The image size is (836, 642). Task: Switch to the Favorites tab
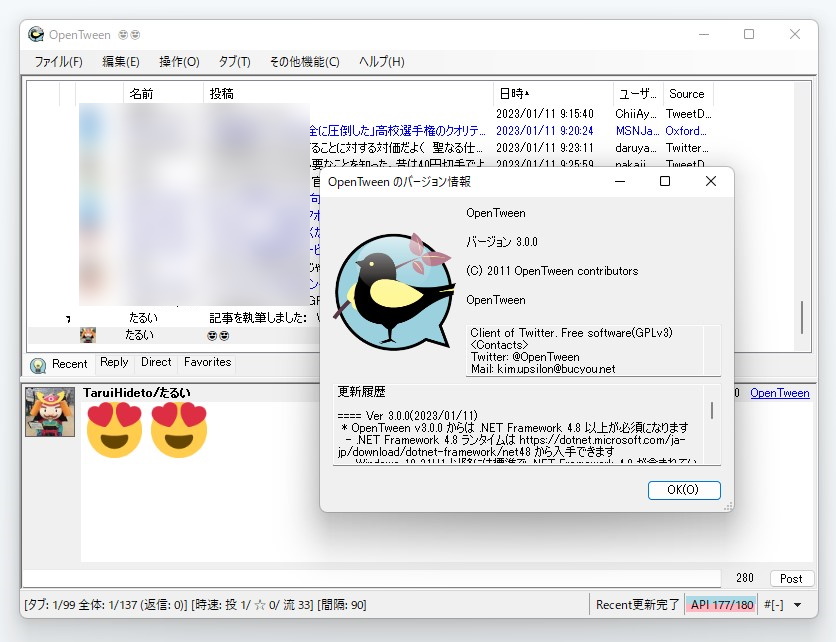[x=207, y=363]
